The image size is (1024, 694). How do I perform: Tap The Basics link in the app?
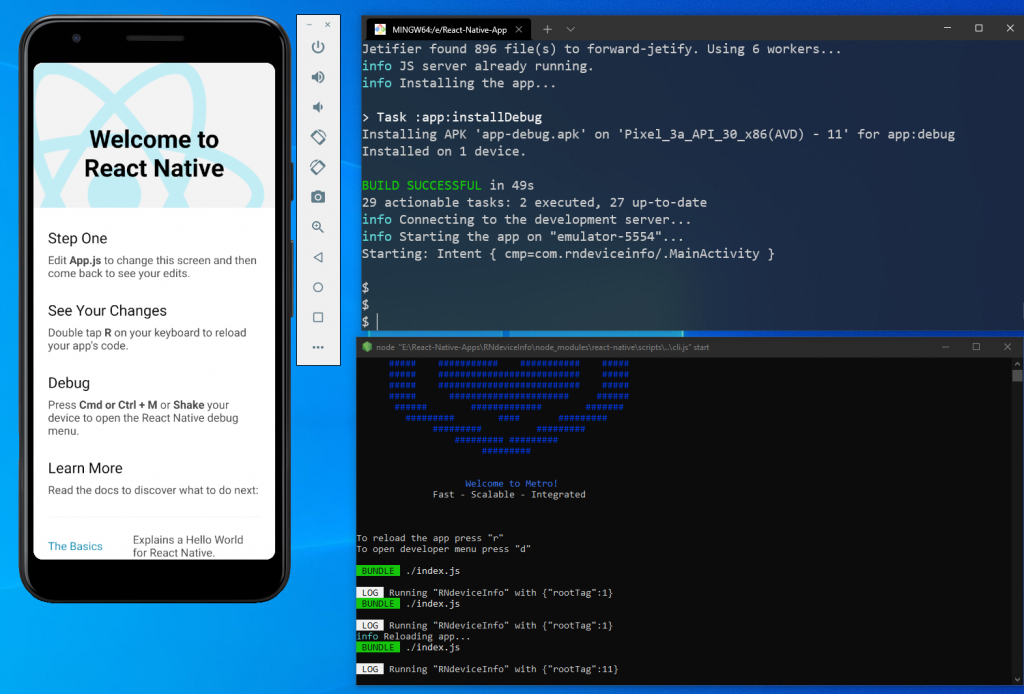click(x=75, y=546)
